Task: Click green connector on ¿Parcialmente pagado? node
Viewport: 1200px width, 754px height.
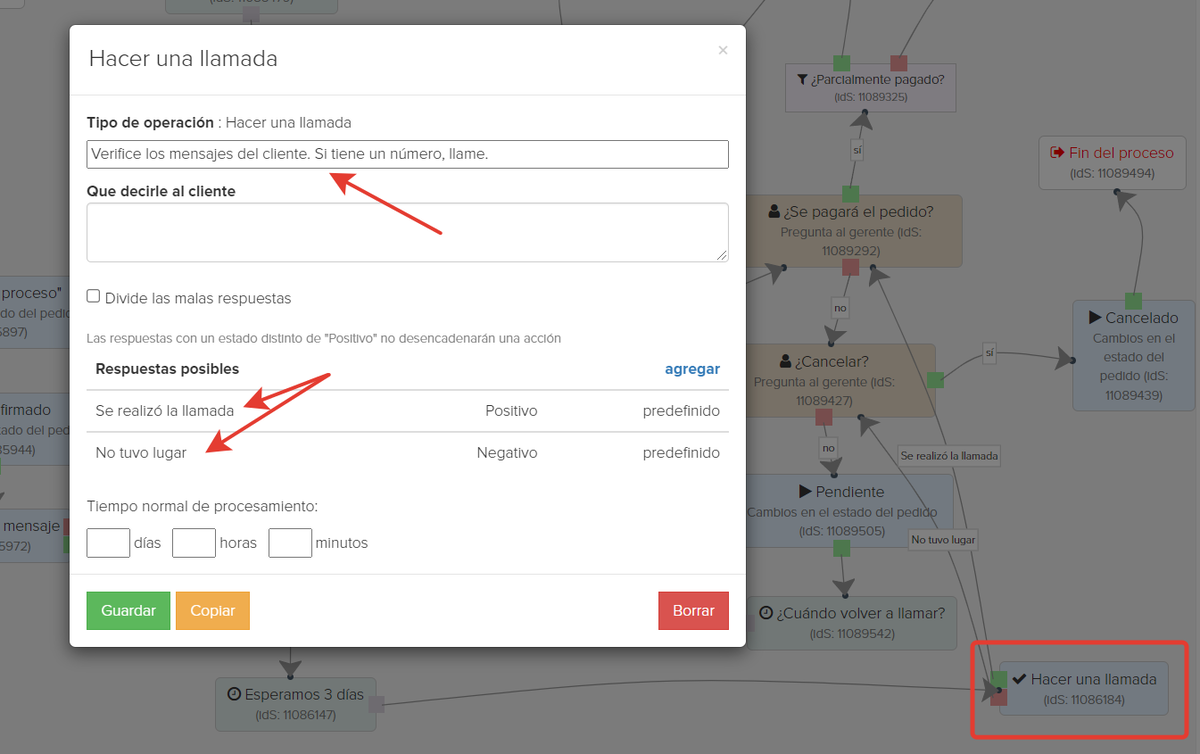Action: [x=842, y=64]
